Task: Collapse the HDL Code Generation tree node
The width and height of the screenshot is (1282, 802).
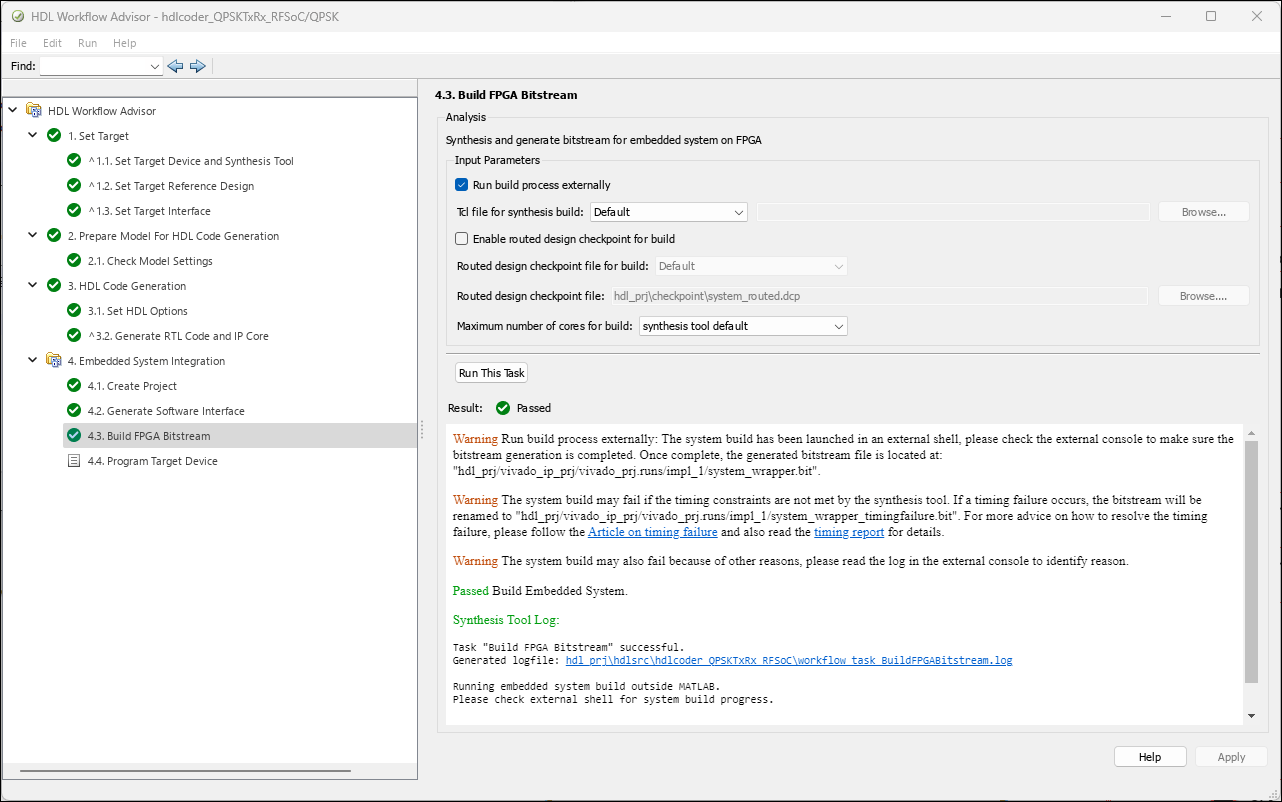Action: point(33,286)
